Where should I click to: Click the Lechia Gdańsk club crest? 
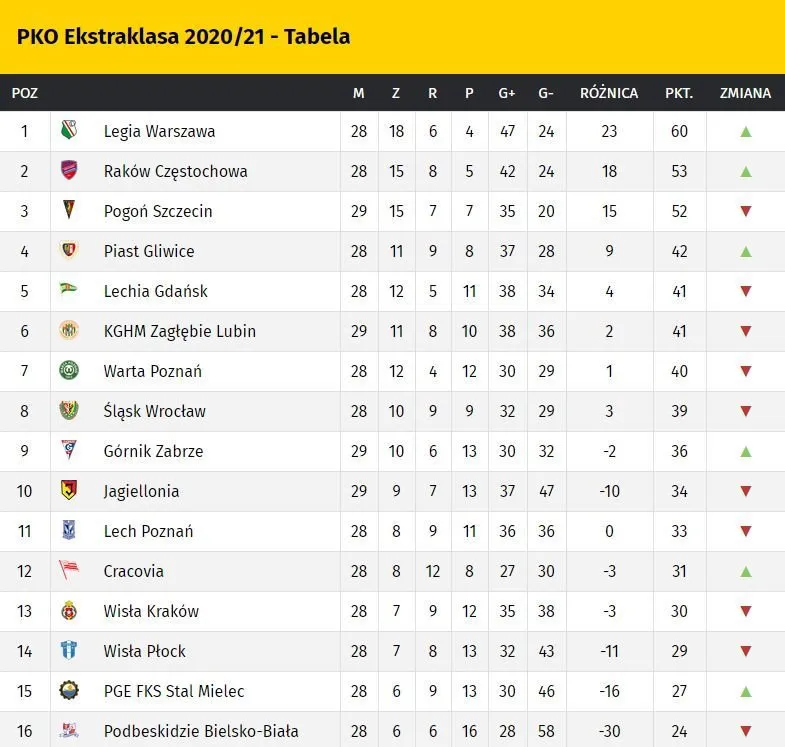click(69, 291)
